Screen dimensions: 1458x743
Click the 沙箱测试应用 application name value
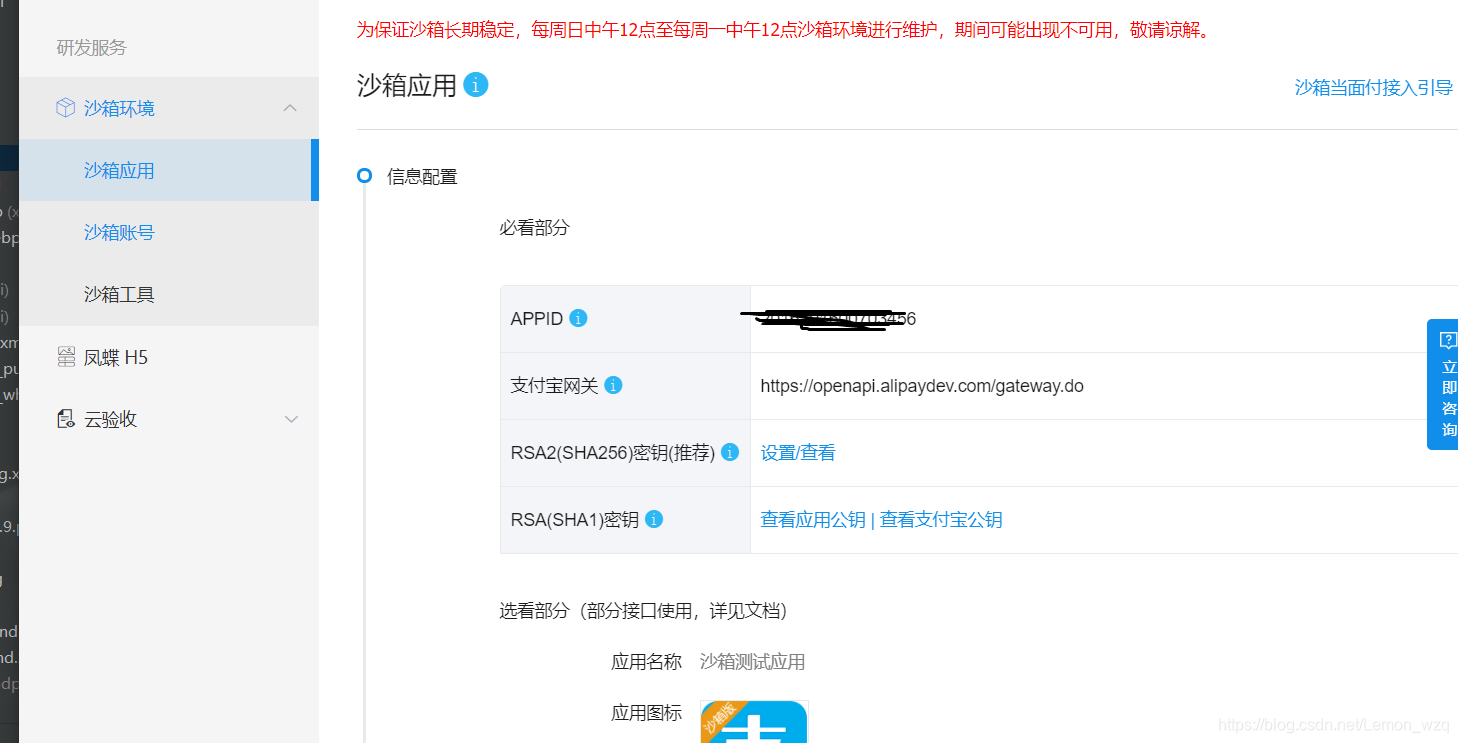[x=752, y=661]
